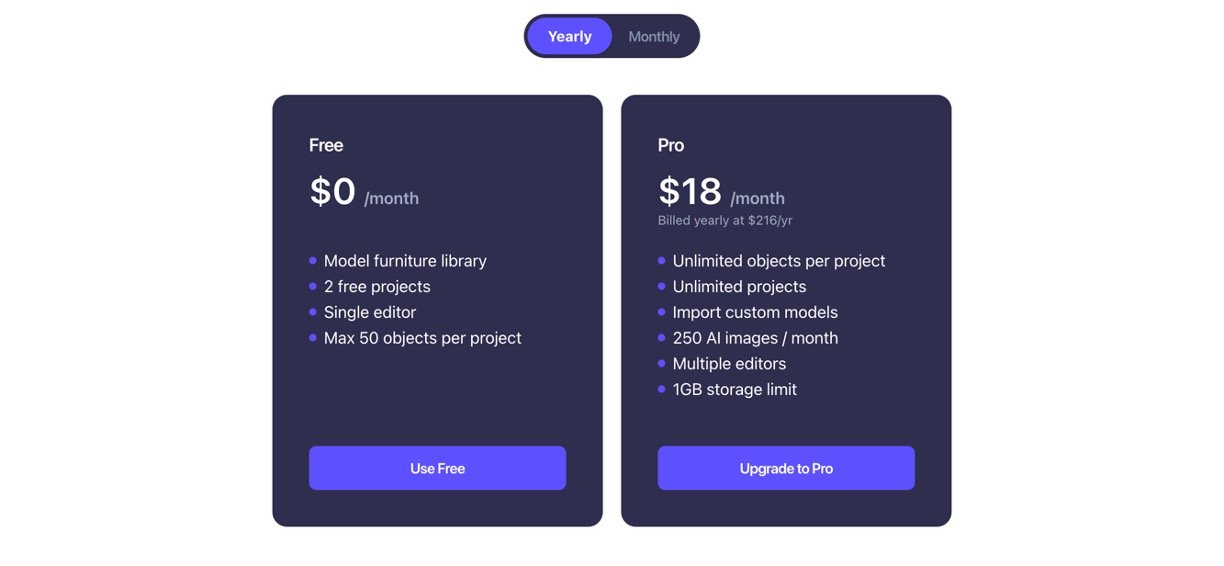Click the 1GB storage limit feature
This screenshot has width=1224, height=566.
coord(734,389)
